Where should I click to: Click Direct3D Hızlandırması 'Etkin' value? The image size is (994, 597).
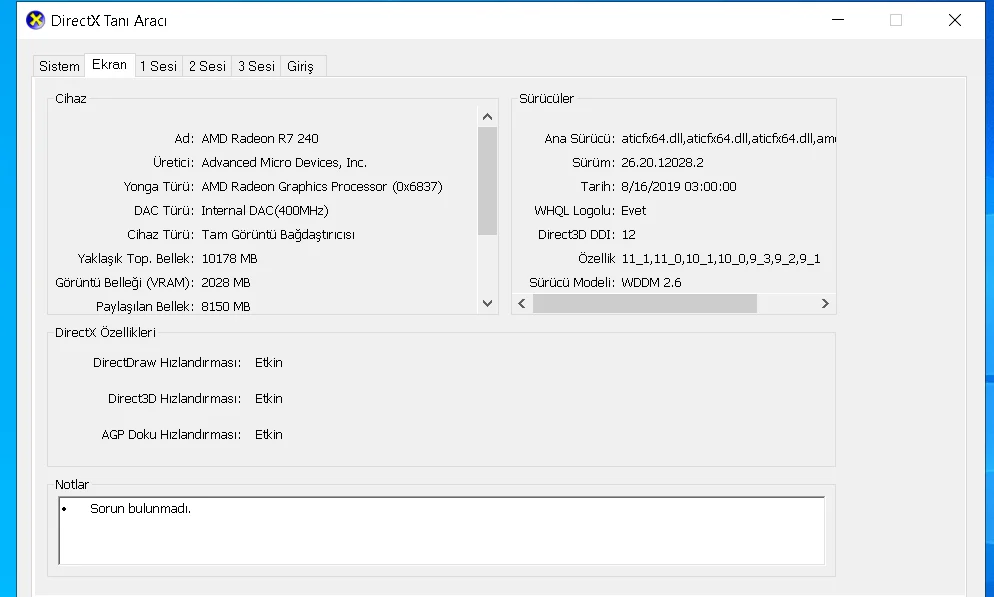pyautogui.click(x=269, y=399)
